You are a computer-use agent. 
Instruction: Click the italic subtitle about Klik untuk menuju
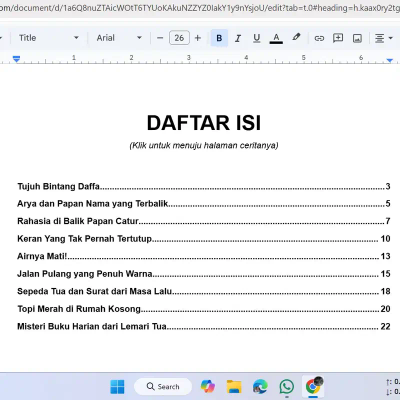[204, 146]
